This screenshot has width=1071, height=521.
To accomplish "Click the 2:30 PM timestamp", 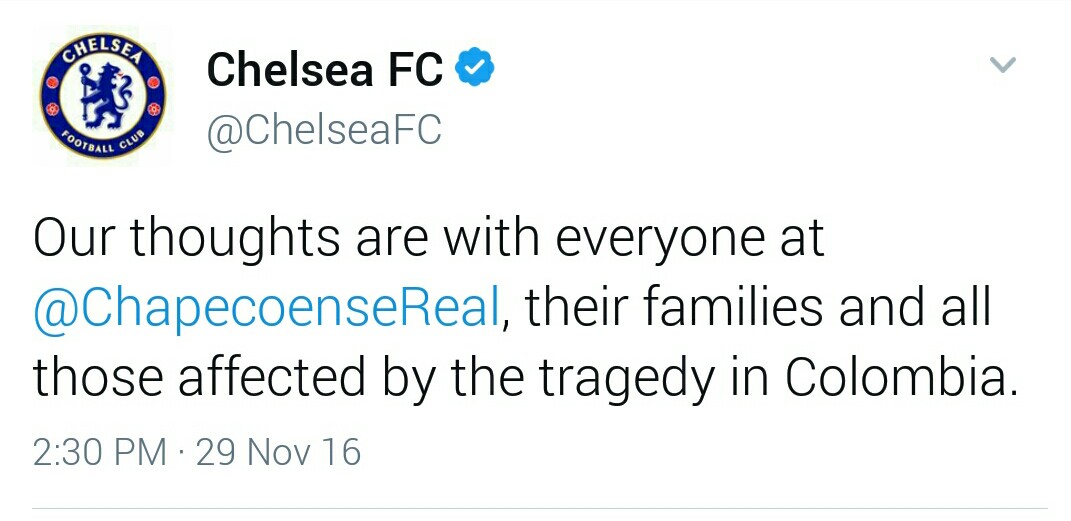I will [100, 452].
